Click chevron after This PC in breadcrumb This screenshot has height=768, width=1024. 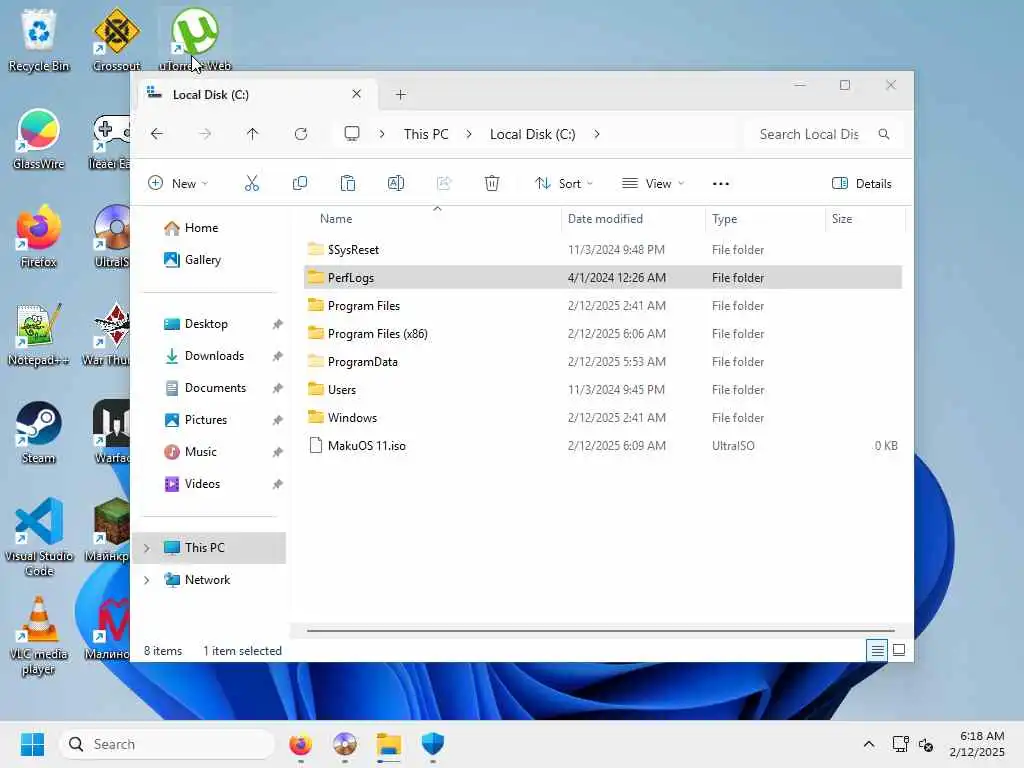click(469, 134)
